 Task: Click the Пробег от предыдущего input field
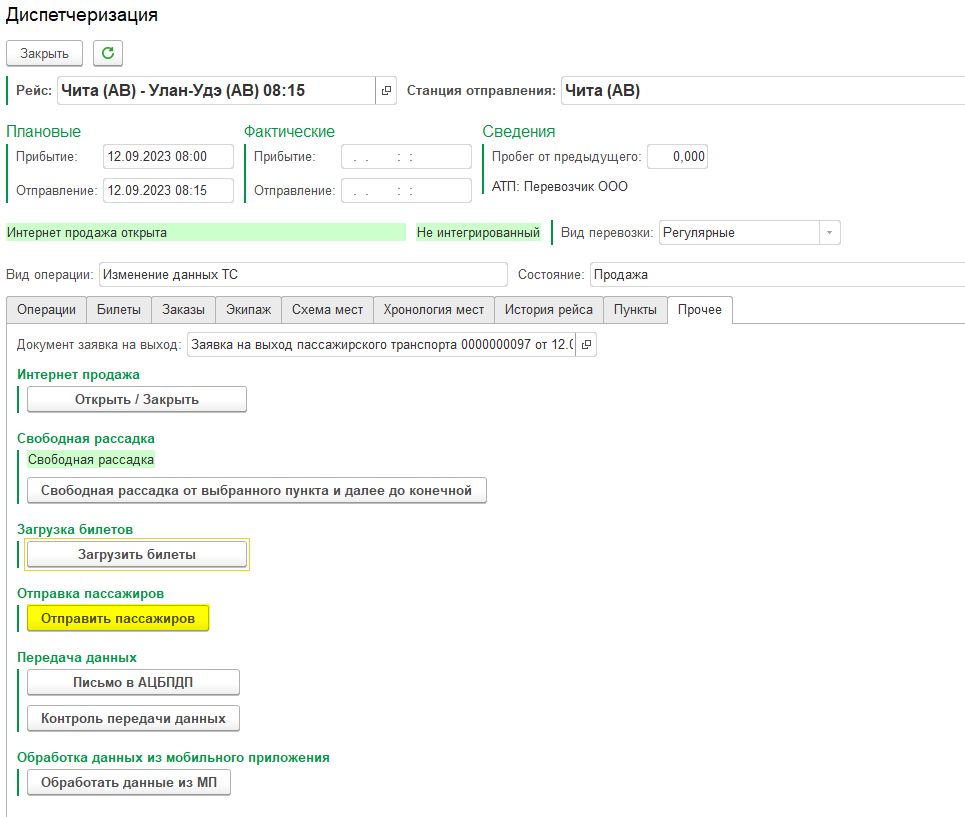pos(677,157)
